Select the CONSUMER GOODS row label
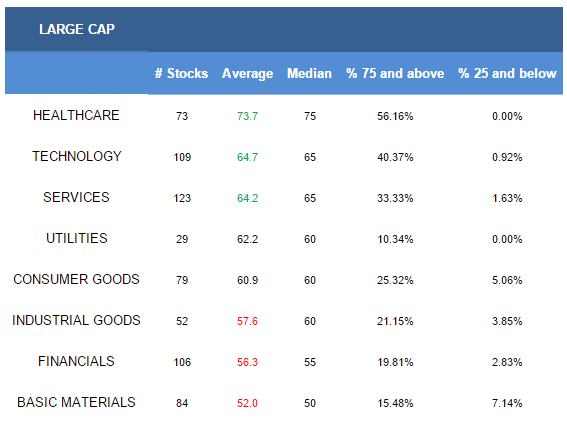567x443 pixels. 76,279
